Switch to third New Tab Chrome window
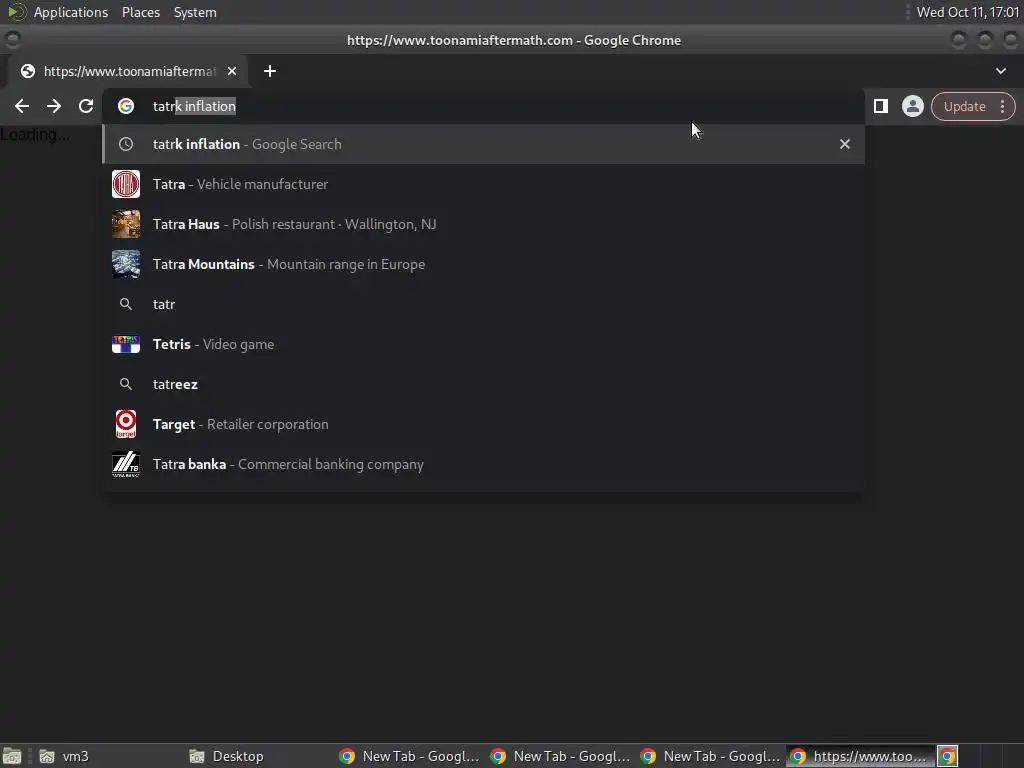This screenshot has width=1024, height=768. [711, 756]
